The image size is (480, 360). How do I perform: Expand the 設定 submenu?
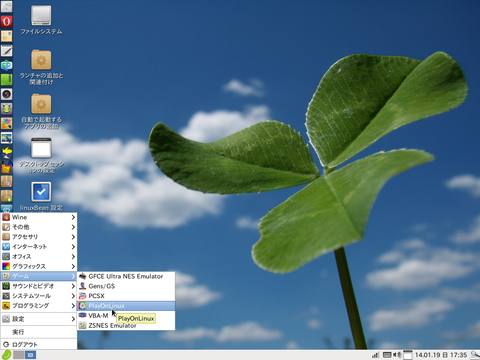[x=39, y=319]
